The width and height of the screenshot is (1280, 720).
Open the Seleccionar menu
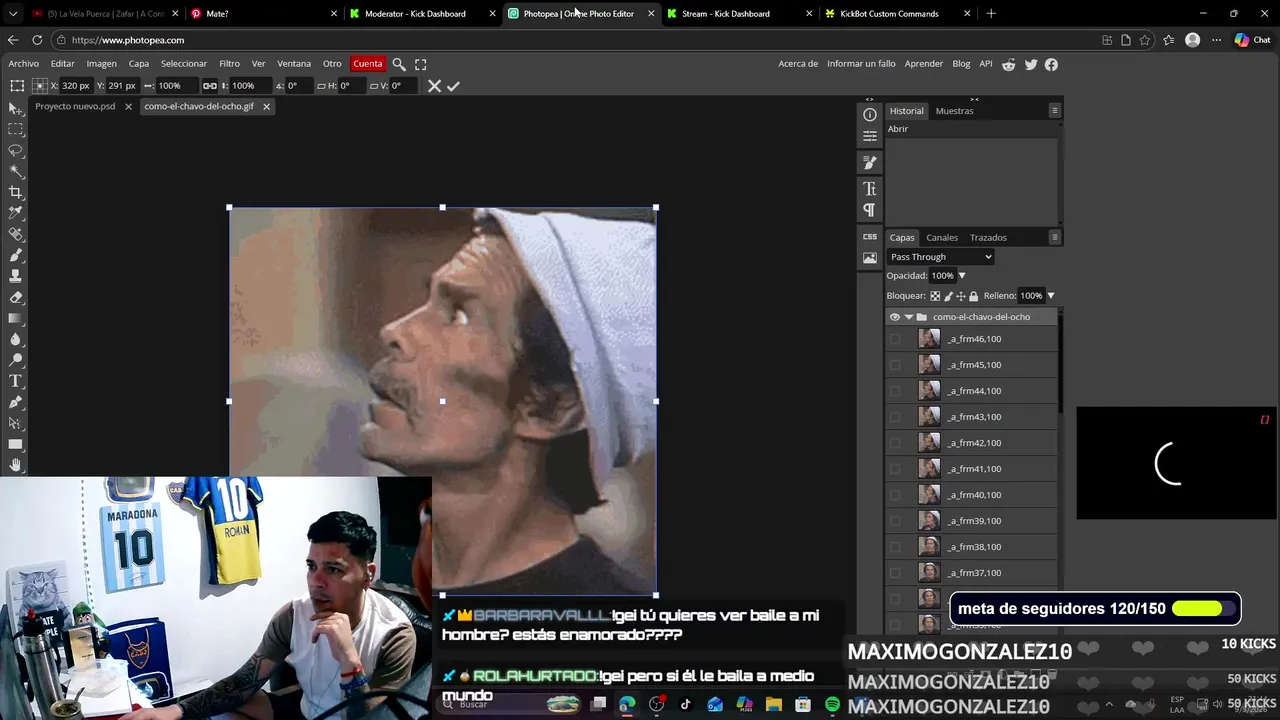(184, 64)
